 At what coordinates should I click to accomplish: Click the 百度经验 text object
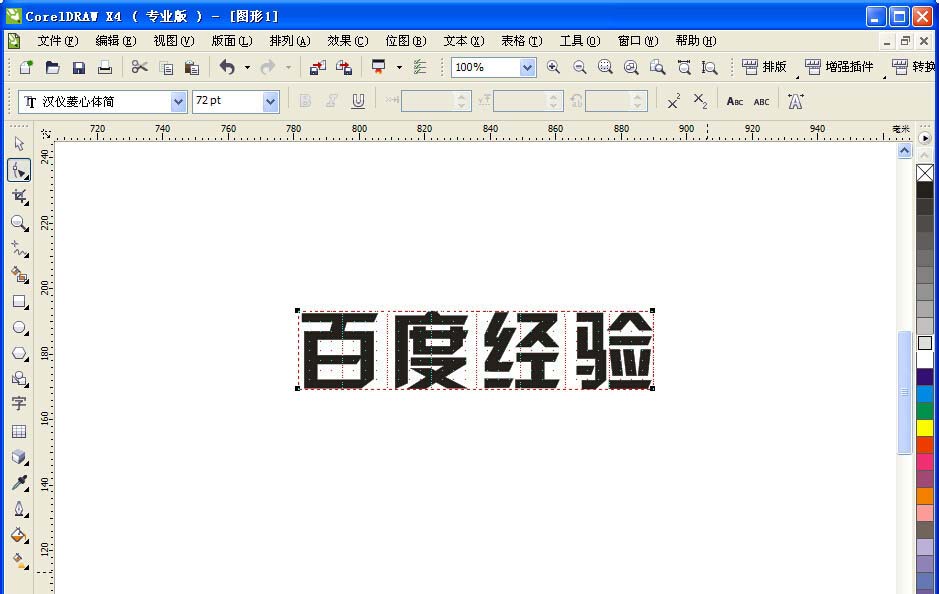[x=475, y=350]
